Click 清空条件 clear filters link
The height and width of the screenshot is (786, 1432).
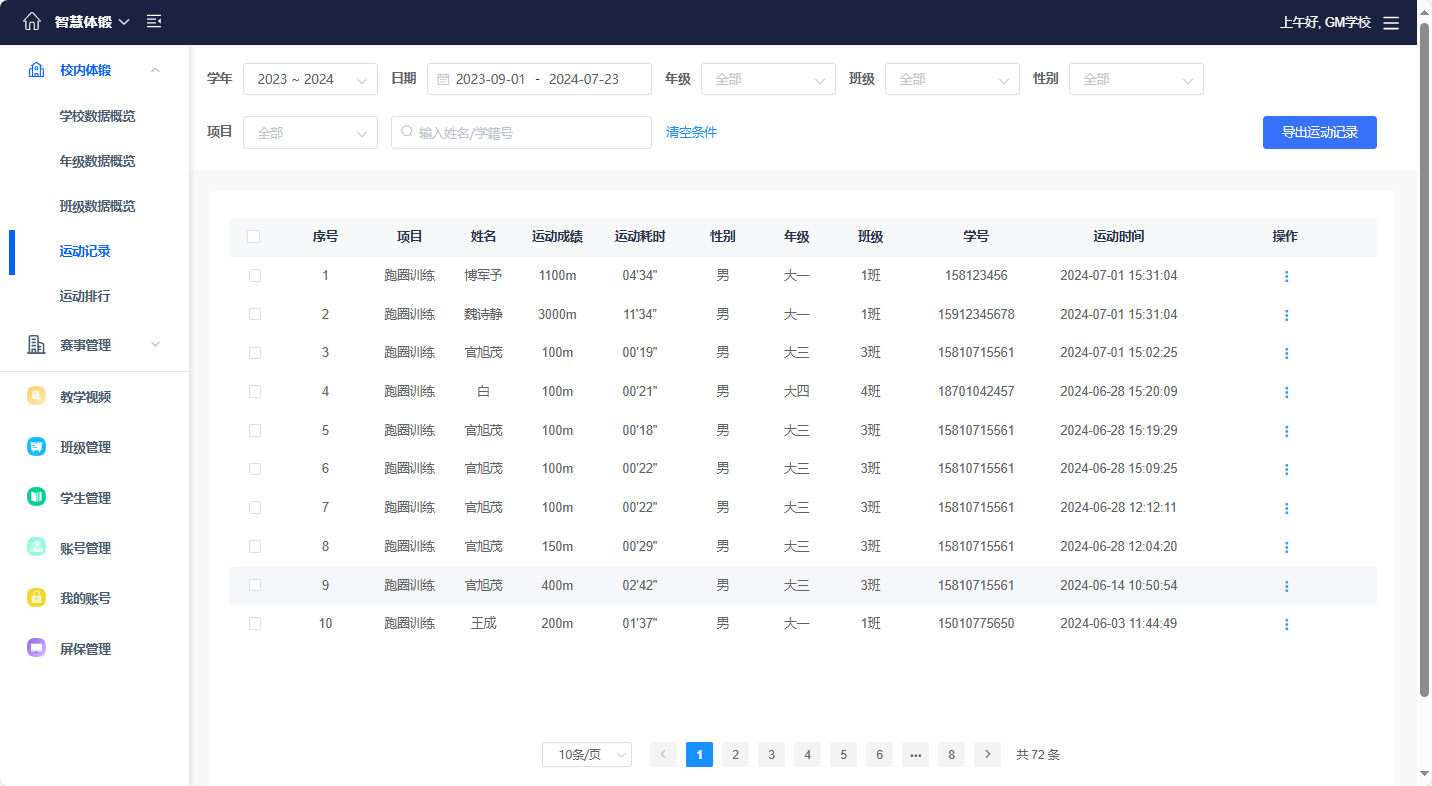click(x=691, y=132)
